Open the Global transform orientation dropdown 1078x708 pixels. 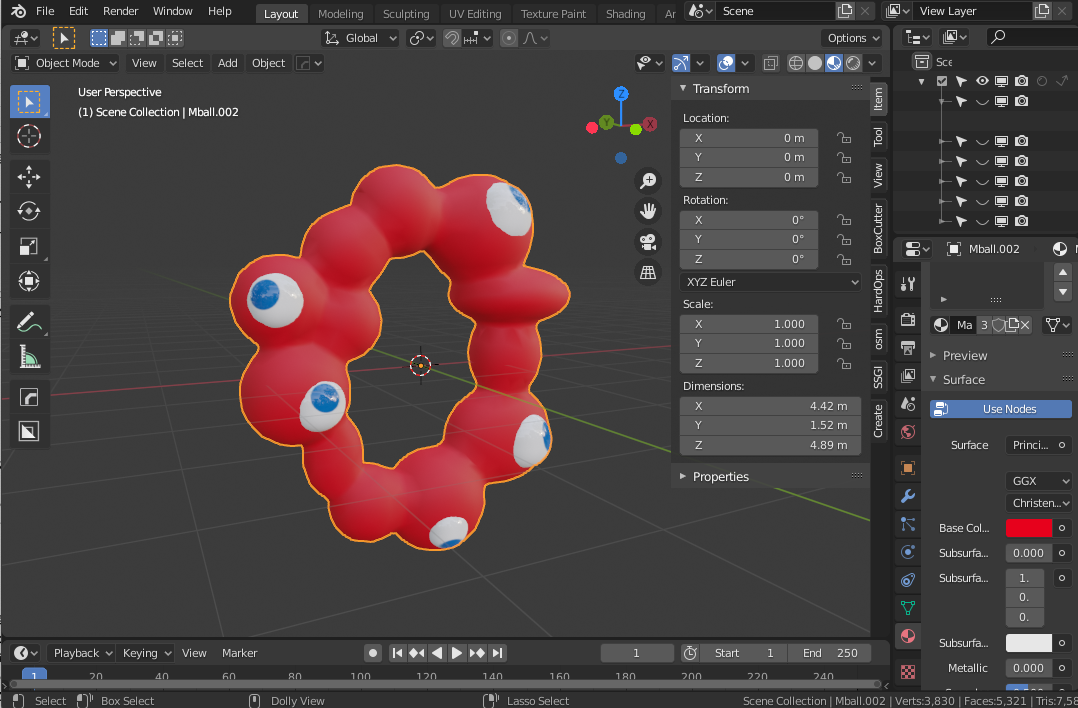click(360, 38)
